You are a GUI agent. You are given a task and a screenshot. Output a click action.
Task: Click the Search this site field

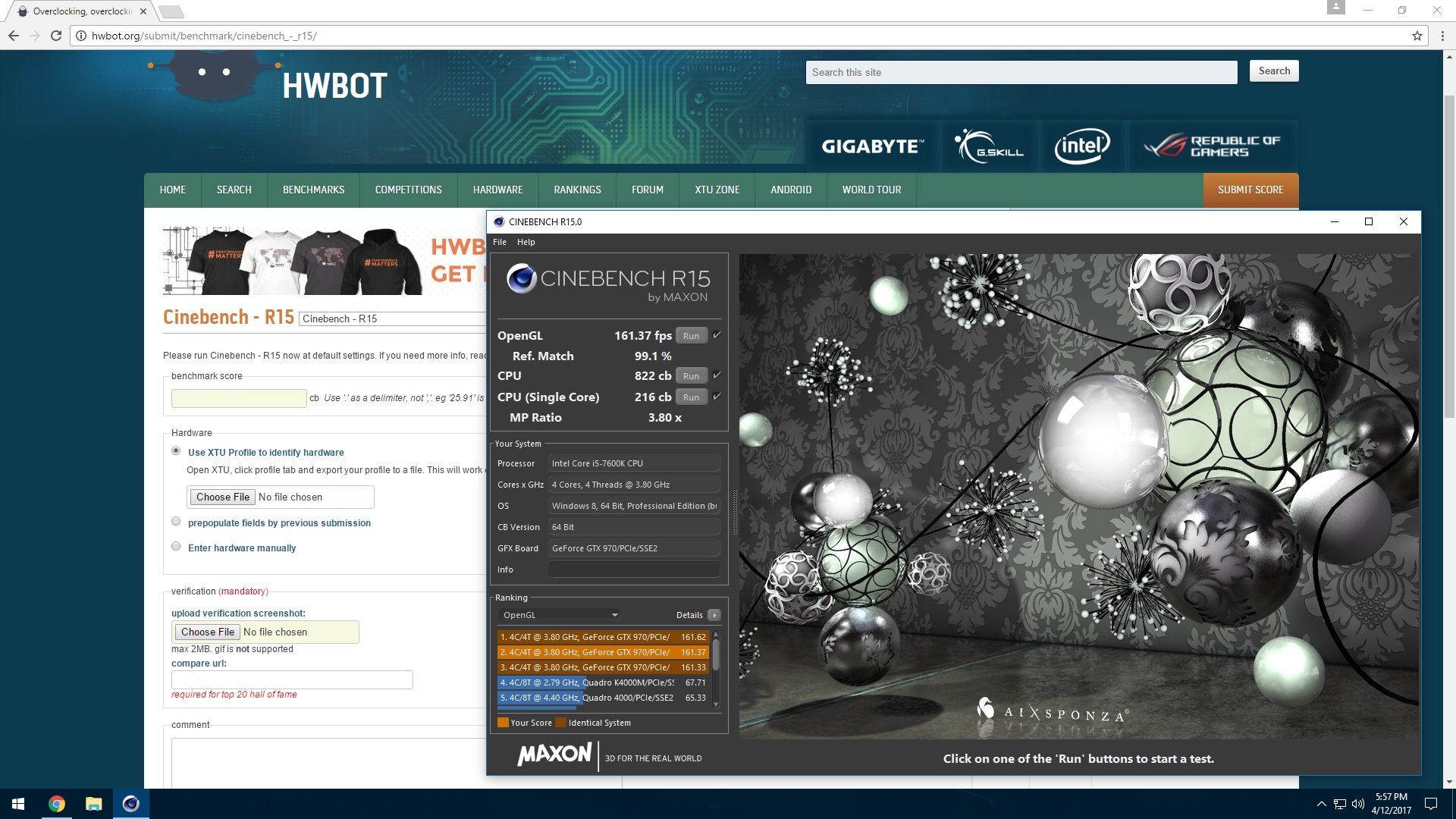point(1021,72)
